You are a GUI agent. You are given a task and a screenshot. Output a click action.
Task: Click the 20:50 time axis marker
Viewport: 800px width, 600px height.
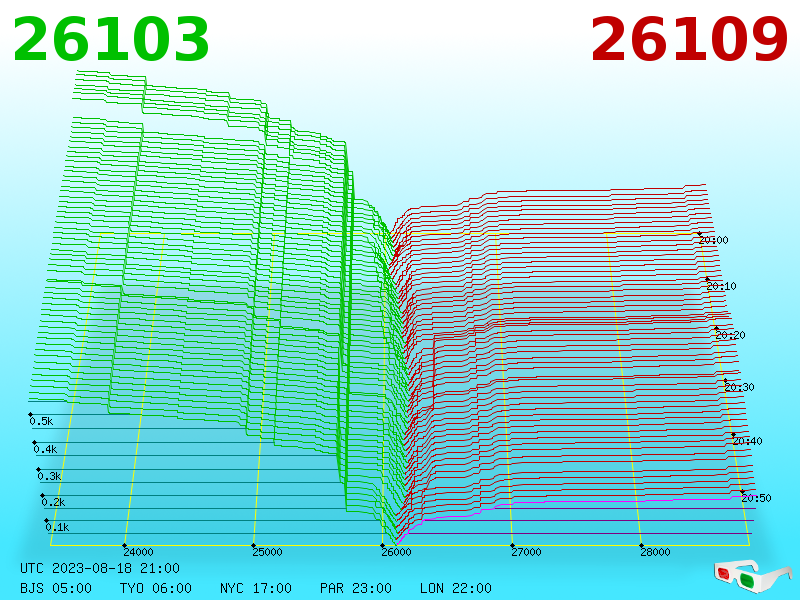[756, 498]
